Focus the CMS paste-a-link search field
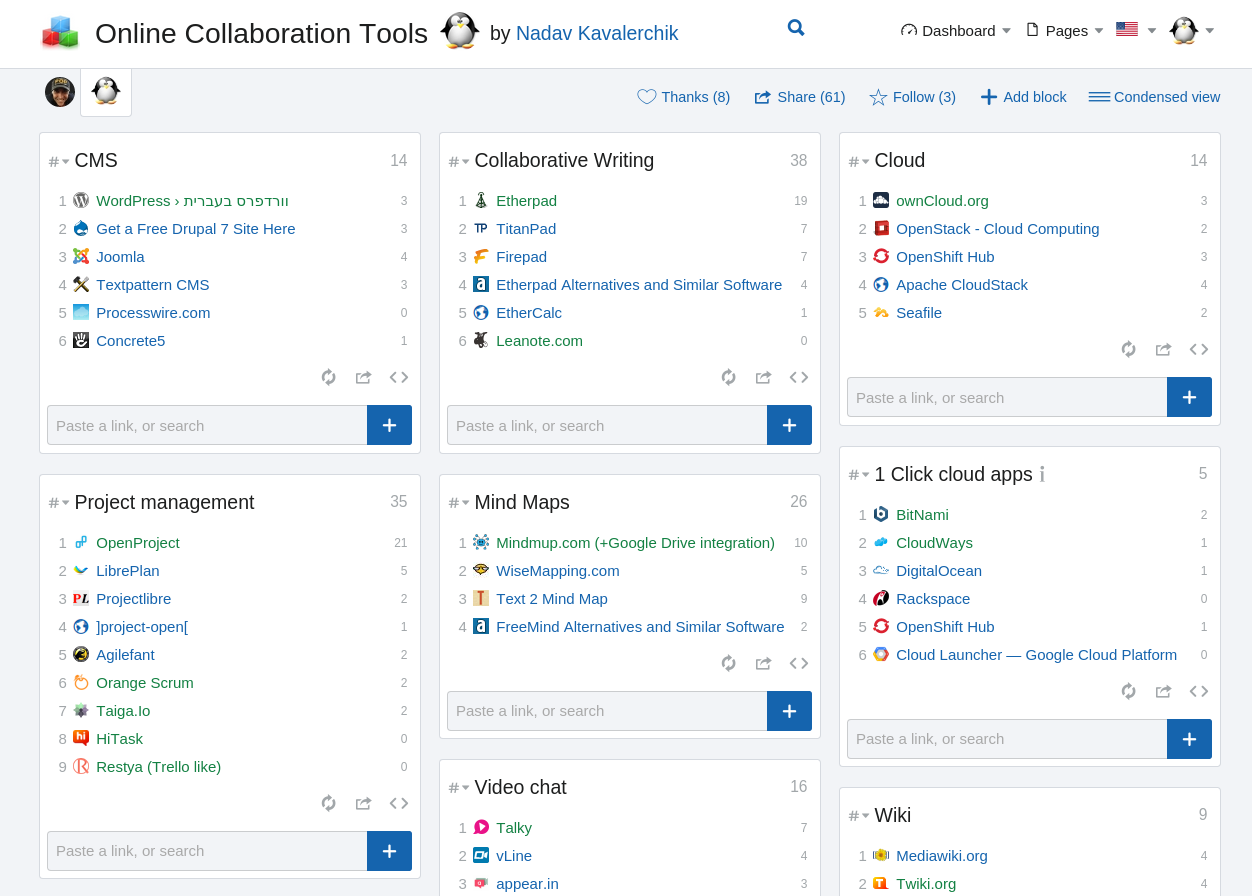1252x896 pixels. 207,425
